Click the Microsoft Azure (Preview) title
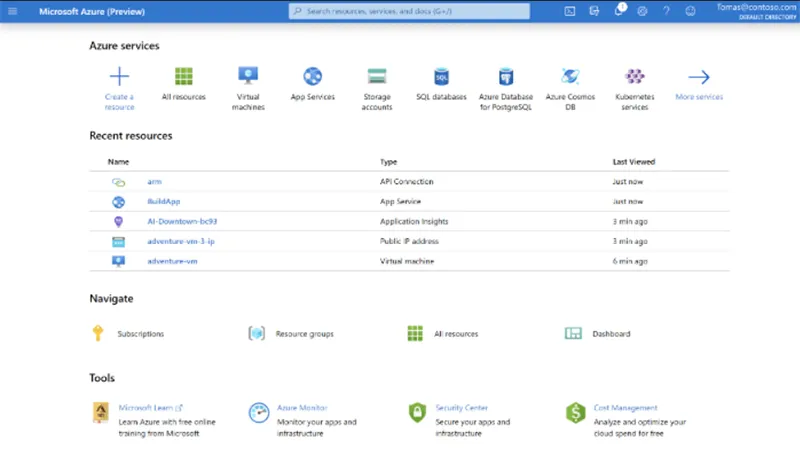 92,11
